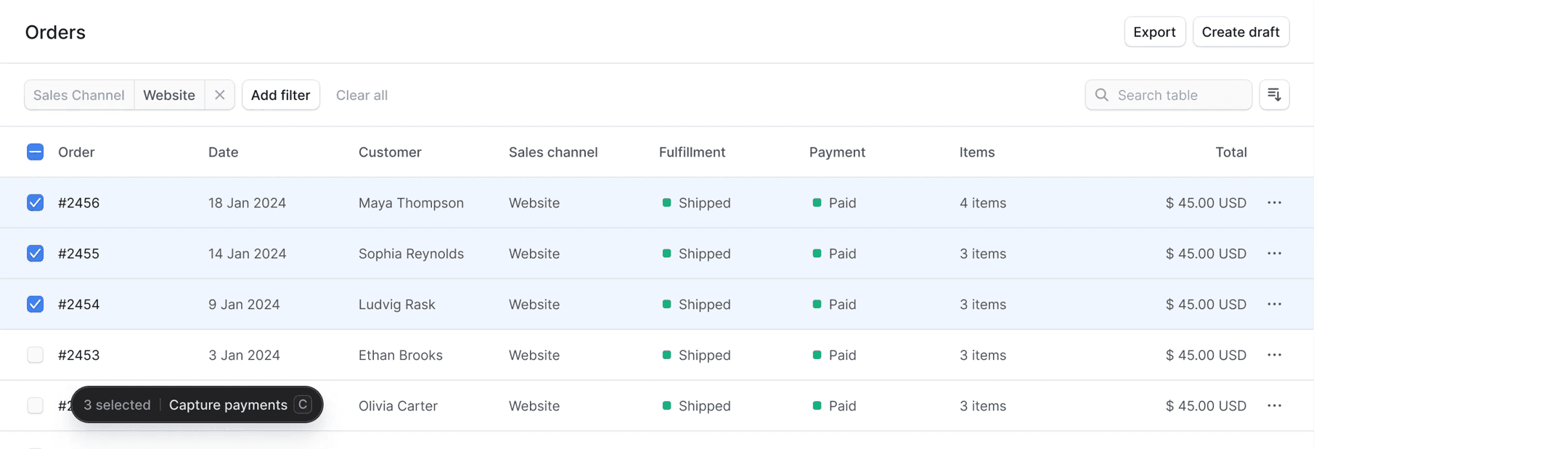1568x449 pixels.
Task: Click customer Olivia Carter
Action: point(398,406)
